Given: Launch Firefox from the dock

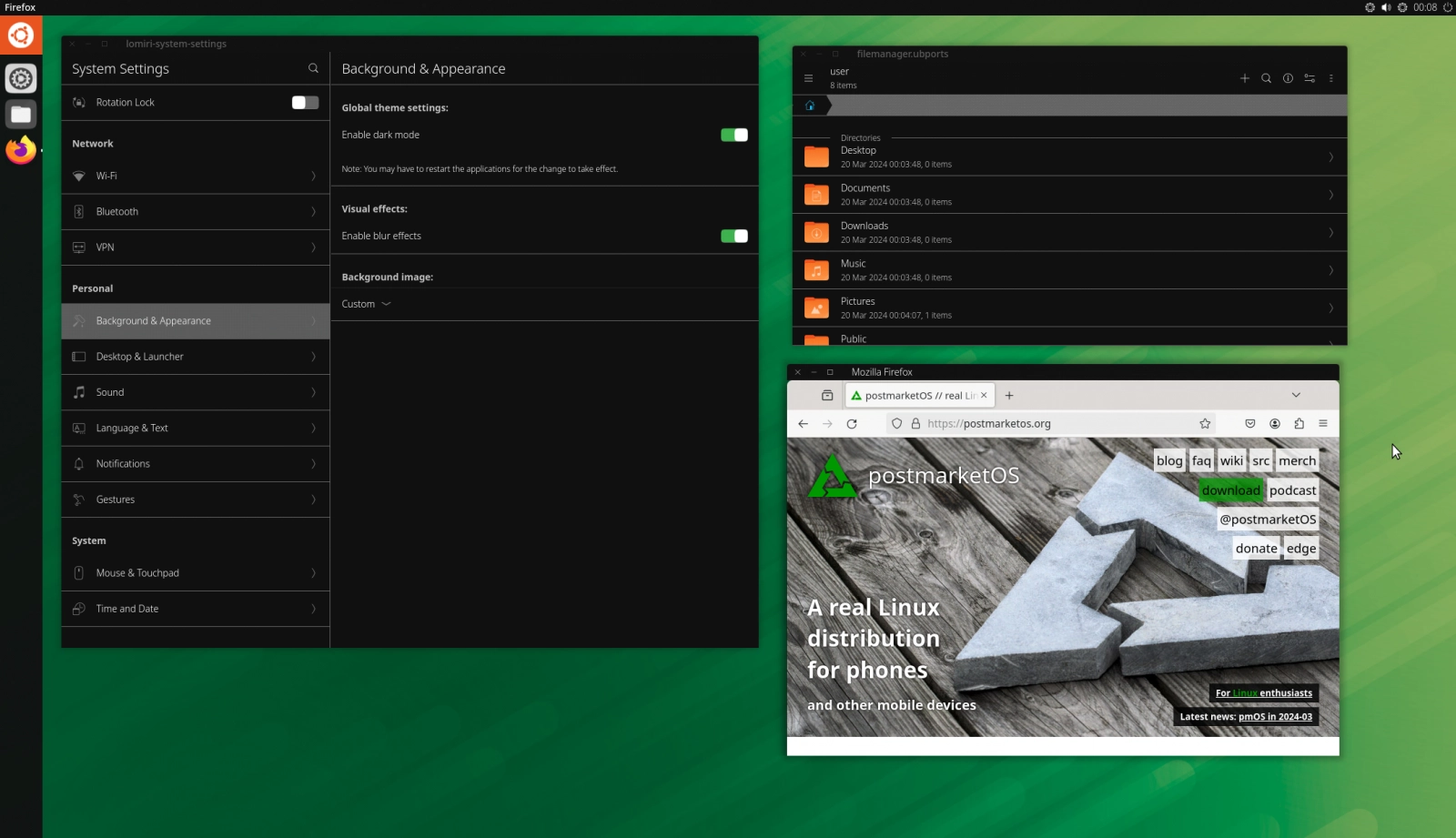Looking at the screenshot, I should click(21, 149).
